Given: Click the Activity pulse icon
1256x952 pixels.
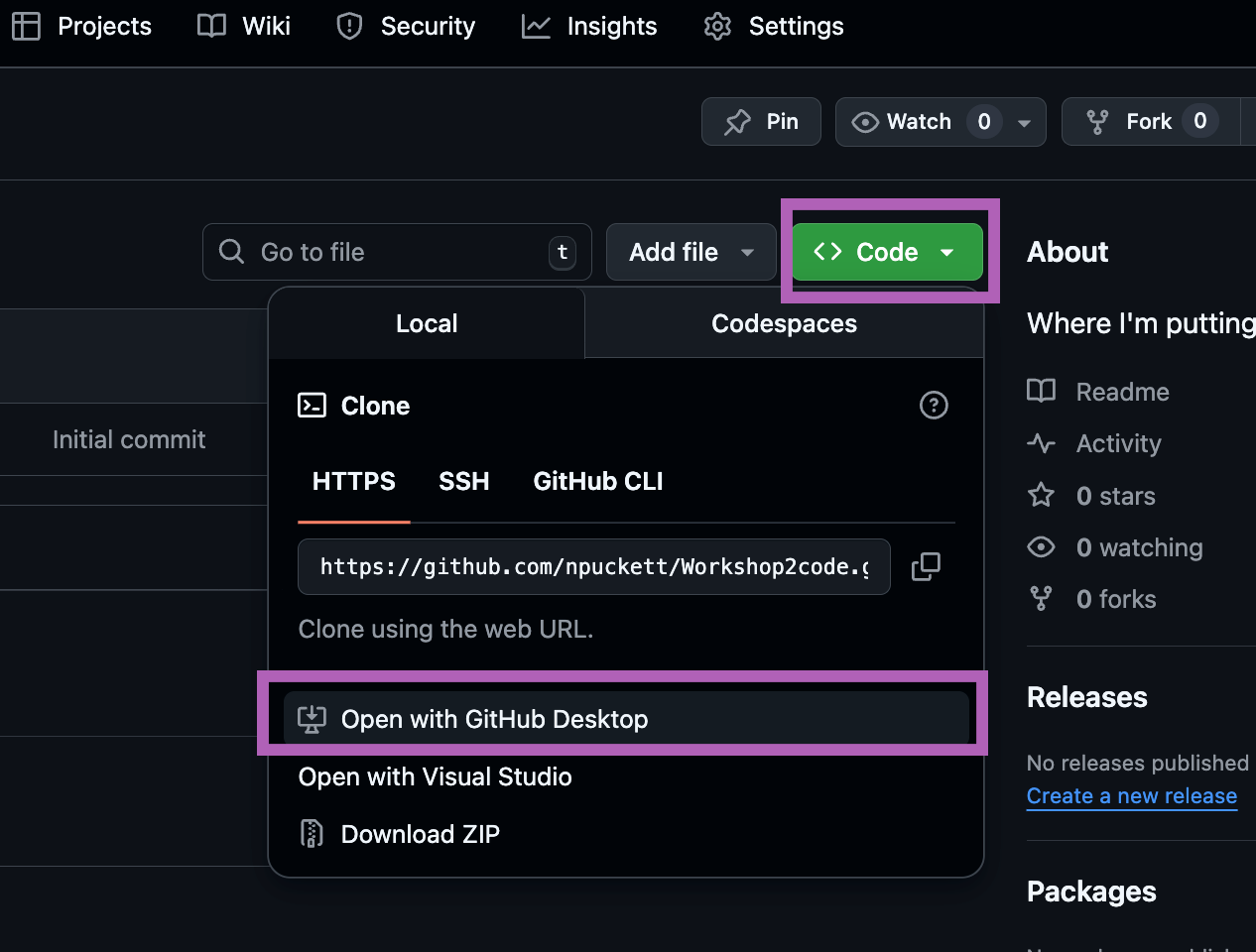Looking at the screenshot, I should pyautogui.click(x=1041, y=443).
